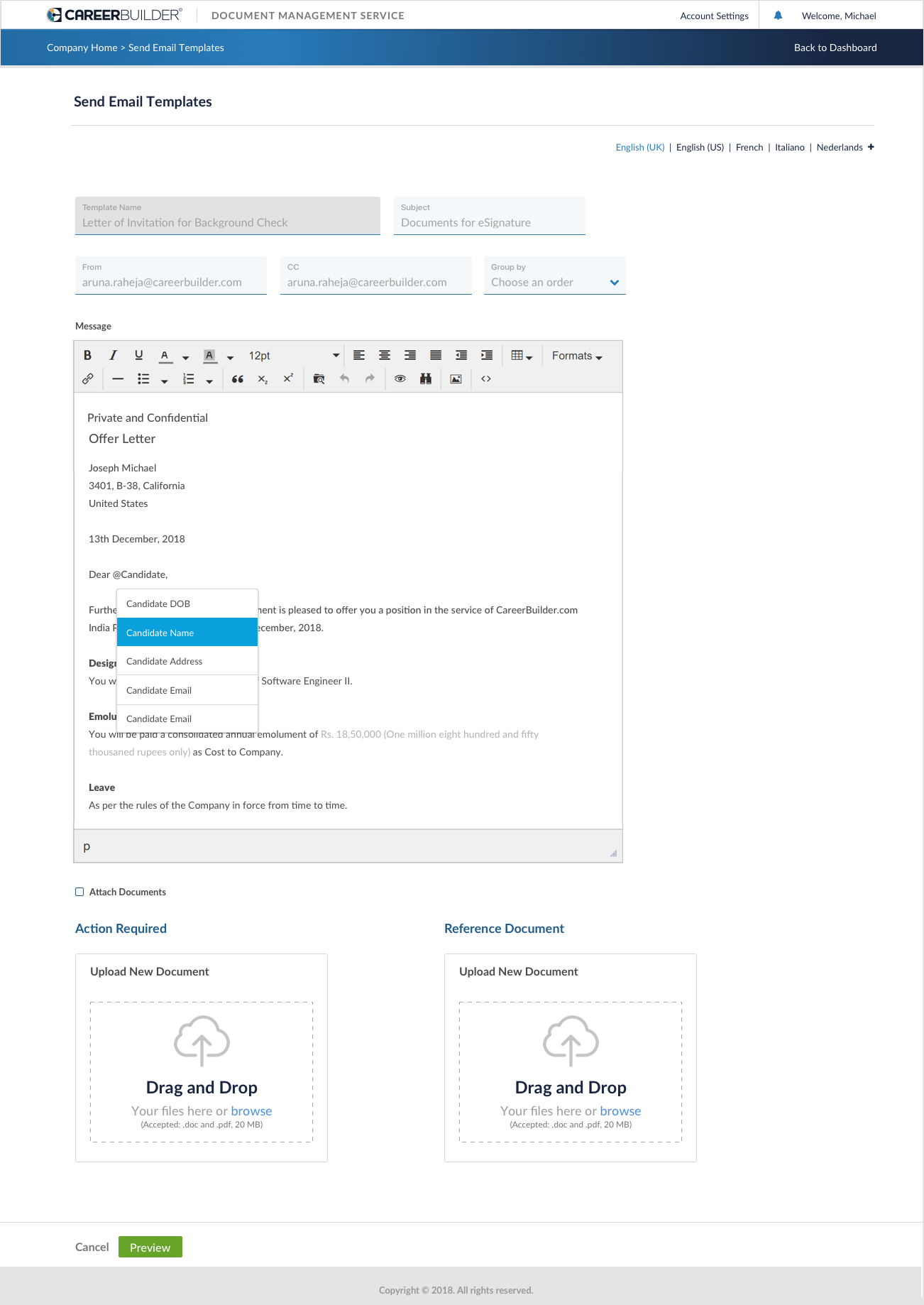The height and width of the screenshot is (1305, 924).
Task: Browse files under Action Required
Action: point(251,1111)
